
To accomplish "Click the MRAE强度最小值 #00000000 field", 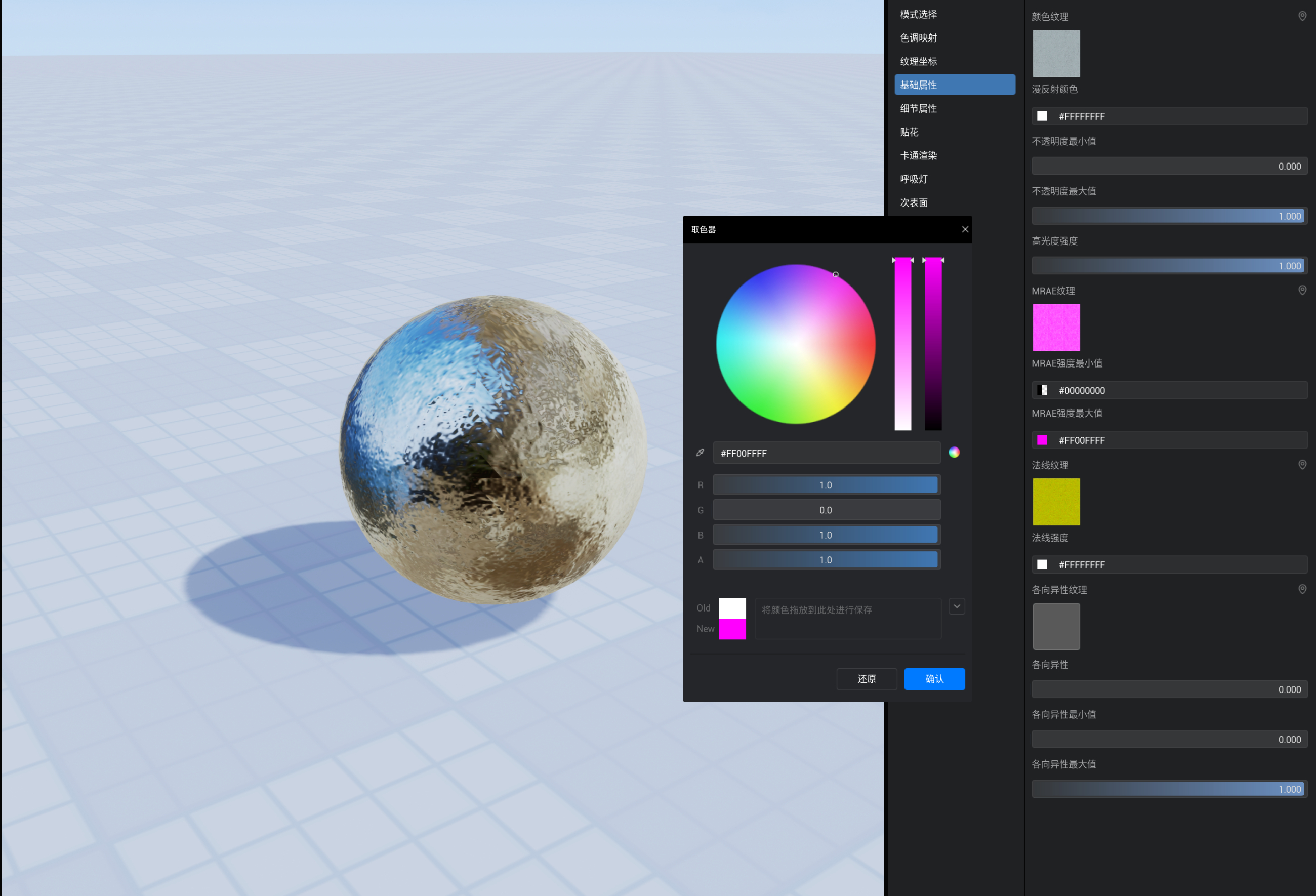I will click(1169, 390).
